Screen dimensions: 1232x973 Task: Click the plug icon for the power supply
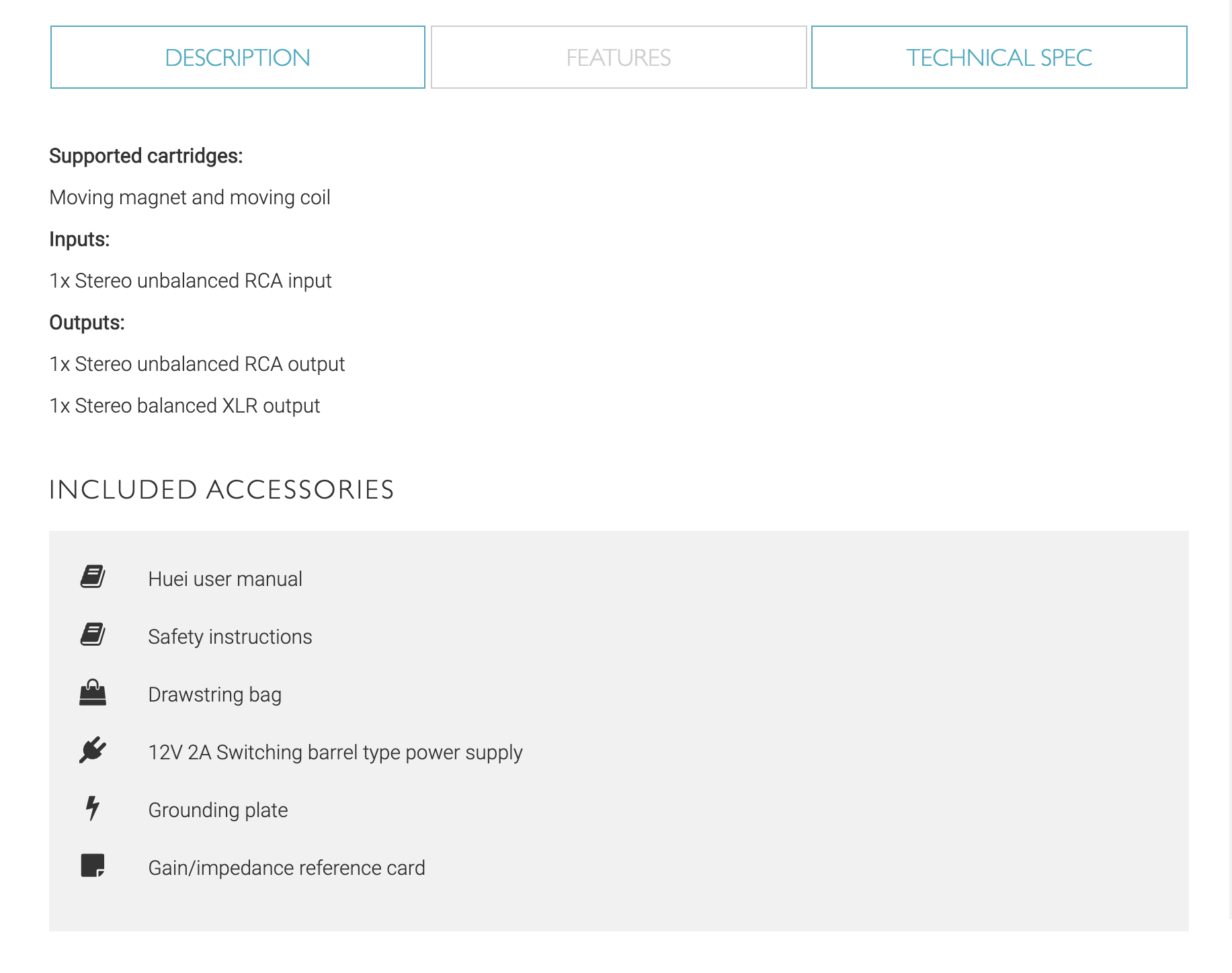(93, 751)
